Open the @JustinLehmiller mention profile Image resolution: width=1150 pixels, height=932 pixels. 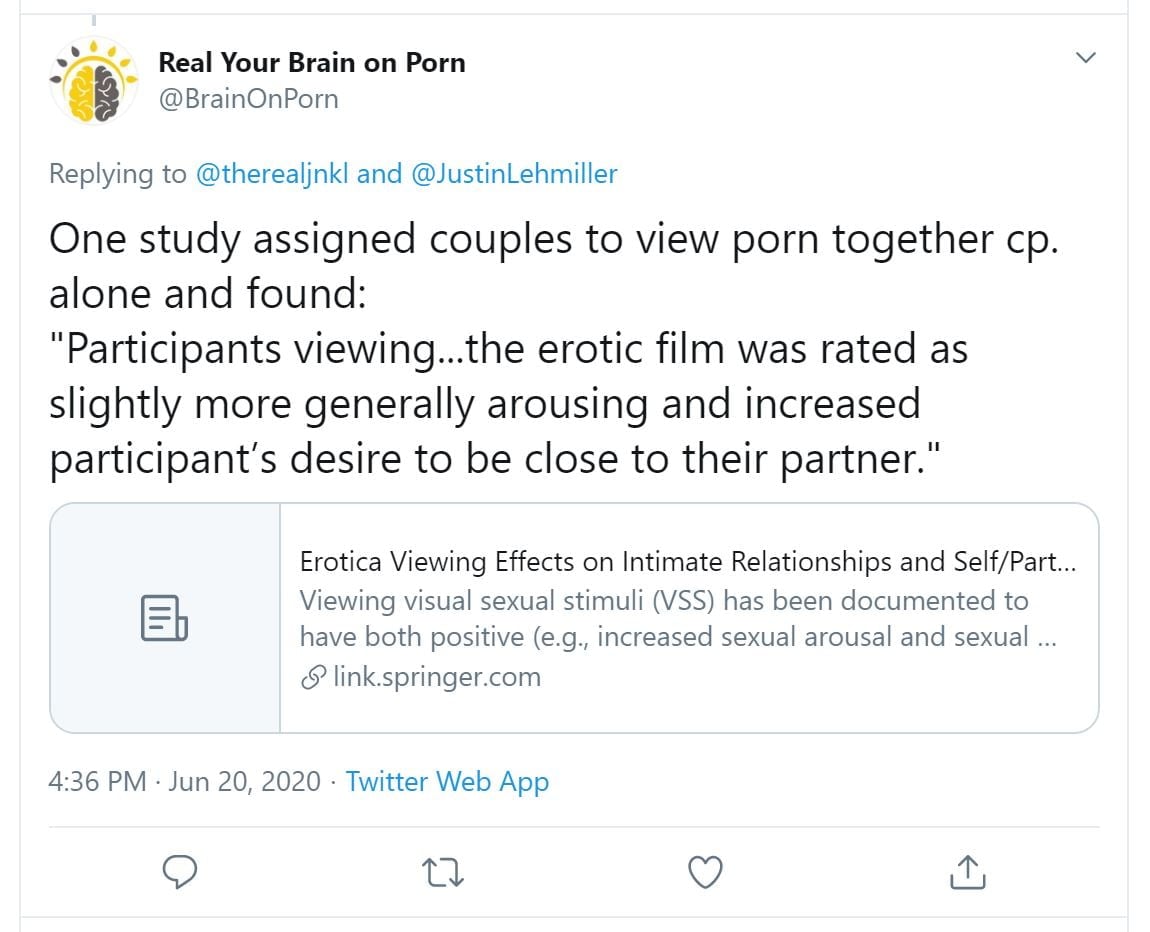click(514, 174)
